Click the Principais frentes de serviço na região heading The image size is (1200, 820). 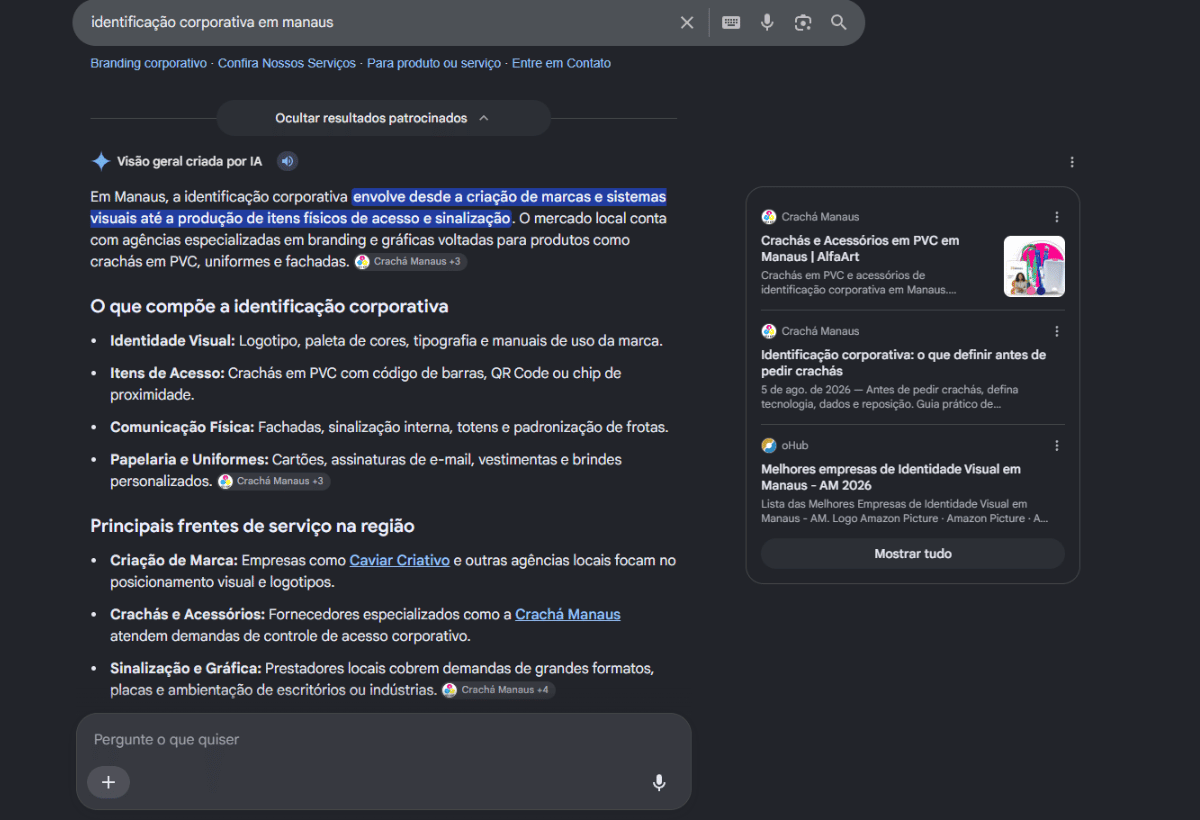click(252, 526)
